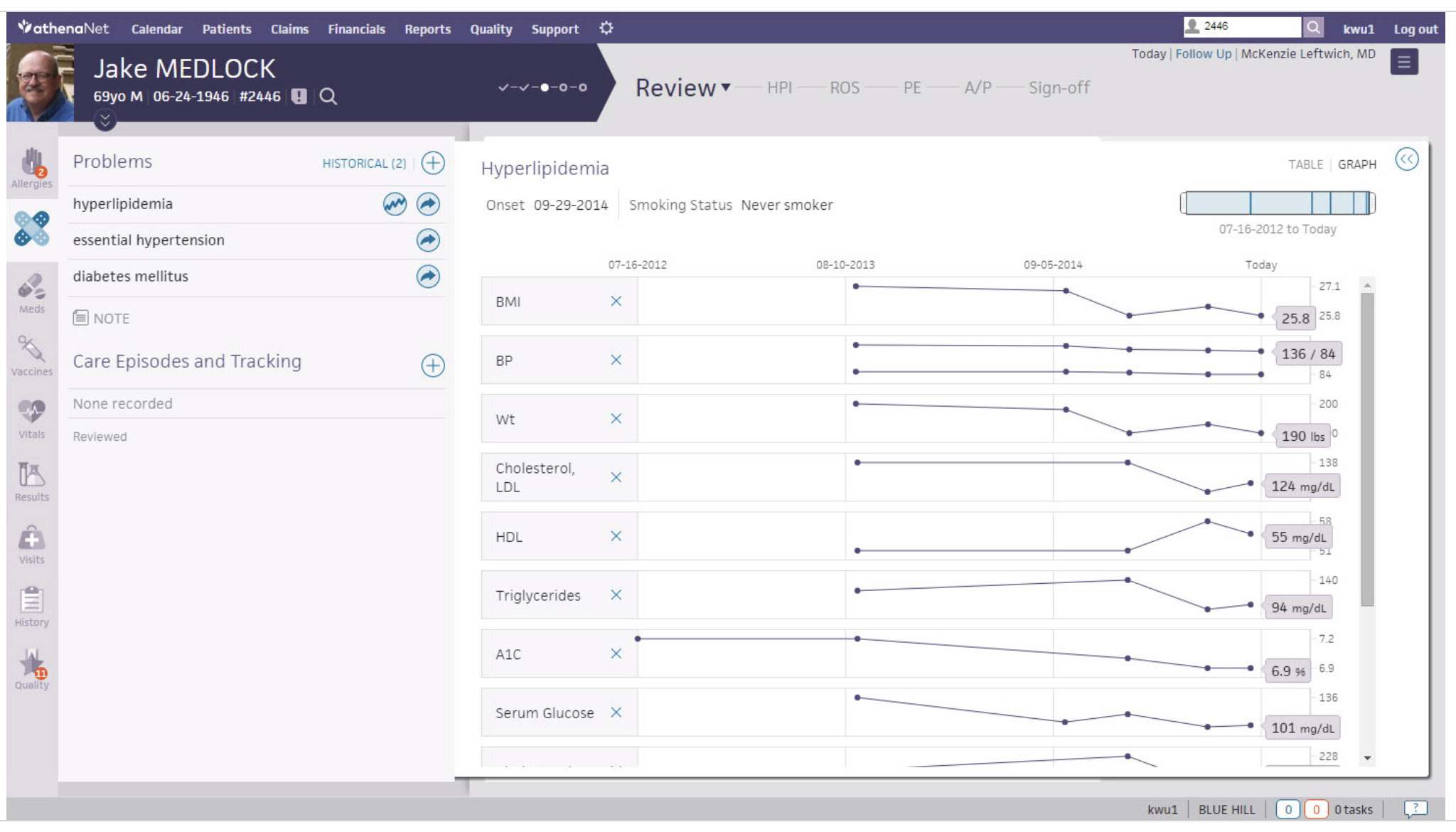This screenshot has height=832, width=1456.
Task: Open the Vaccines sidebar icon
Action: click(32, 356)
